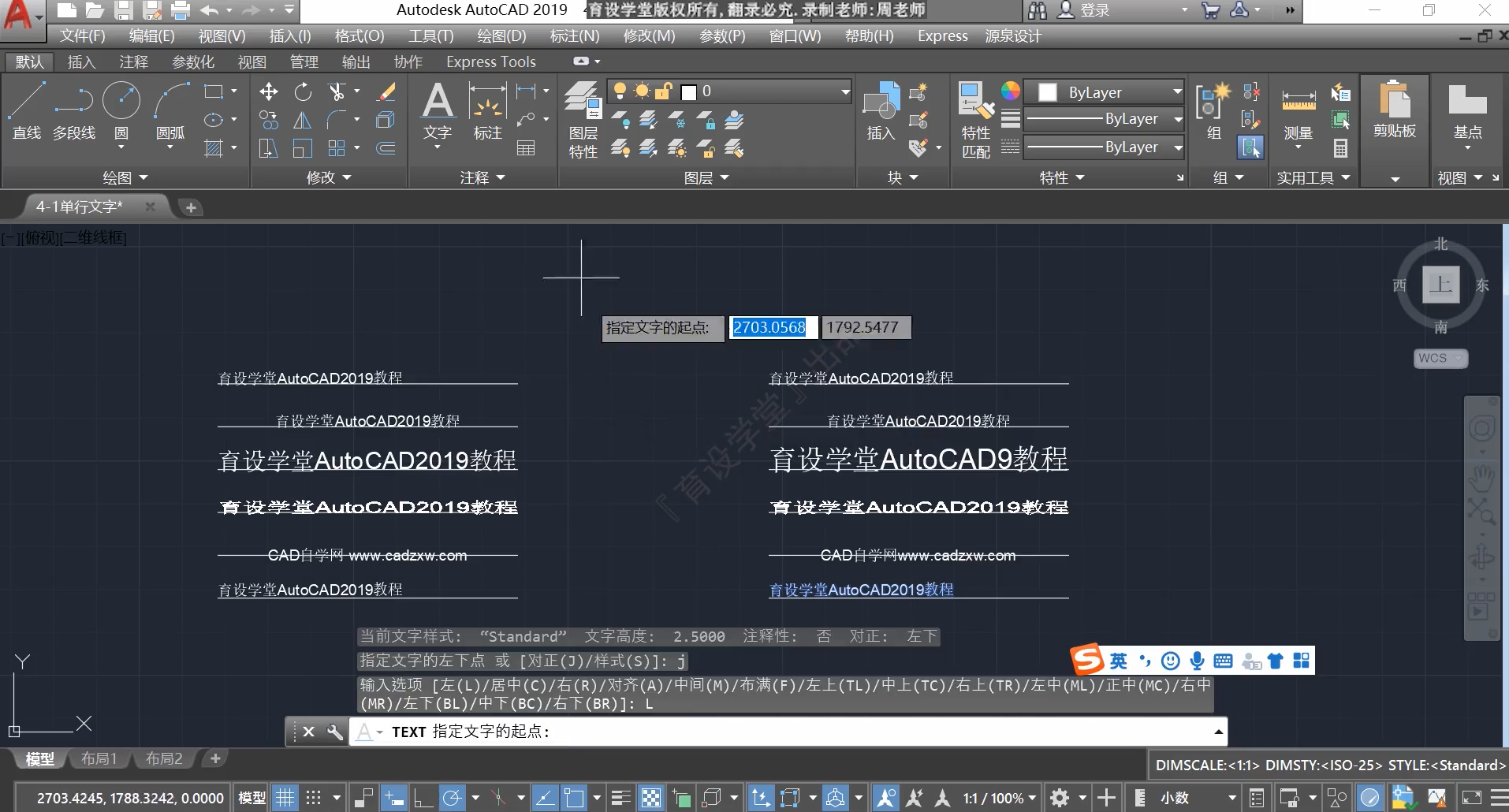Image resolution: width=1509 pixels, height=812 pixels.
Task: Expand the 注释 panel flyout
Action: tap(483, 178)
